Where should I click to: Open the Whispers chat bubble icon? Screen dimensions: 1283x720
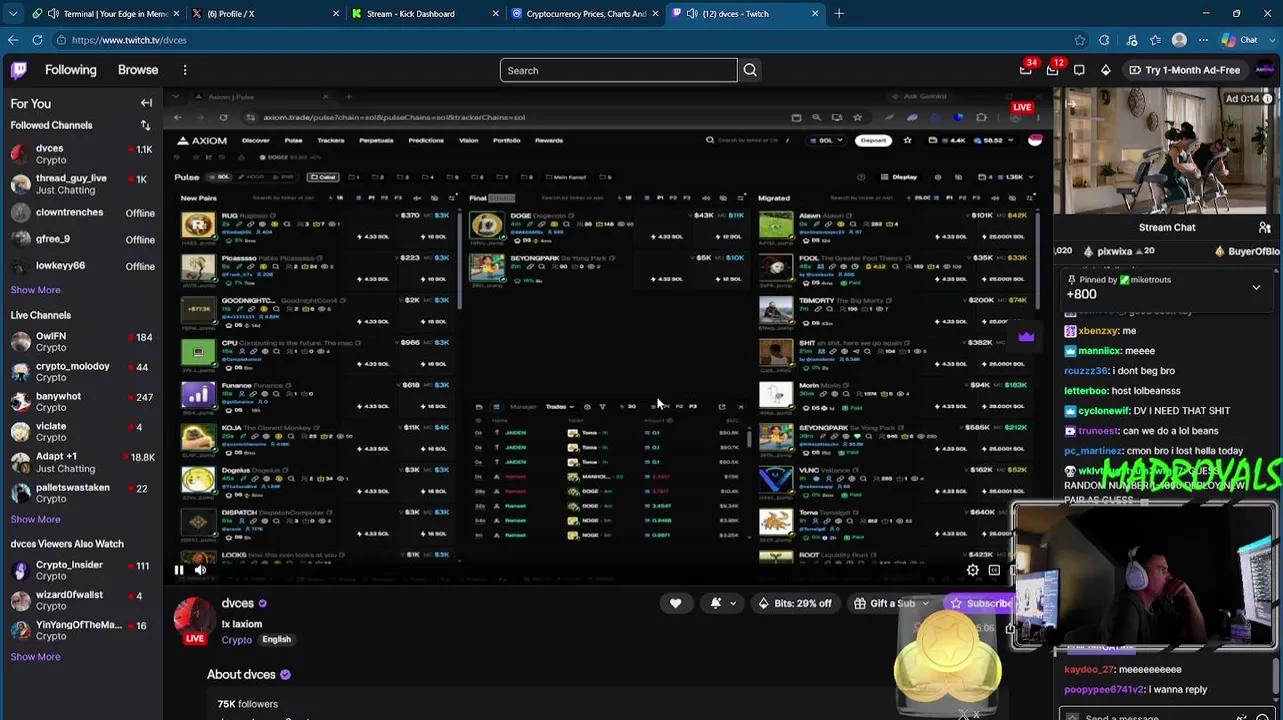1079,70
